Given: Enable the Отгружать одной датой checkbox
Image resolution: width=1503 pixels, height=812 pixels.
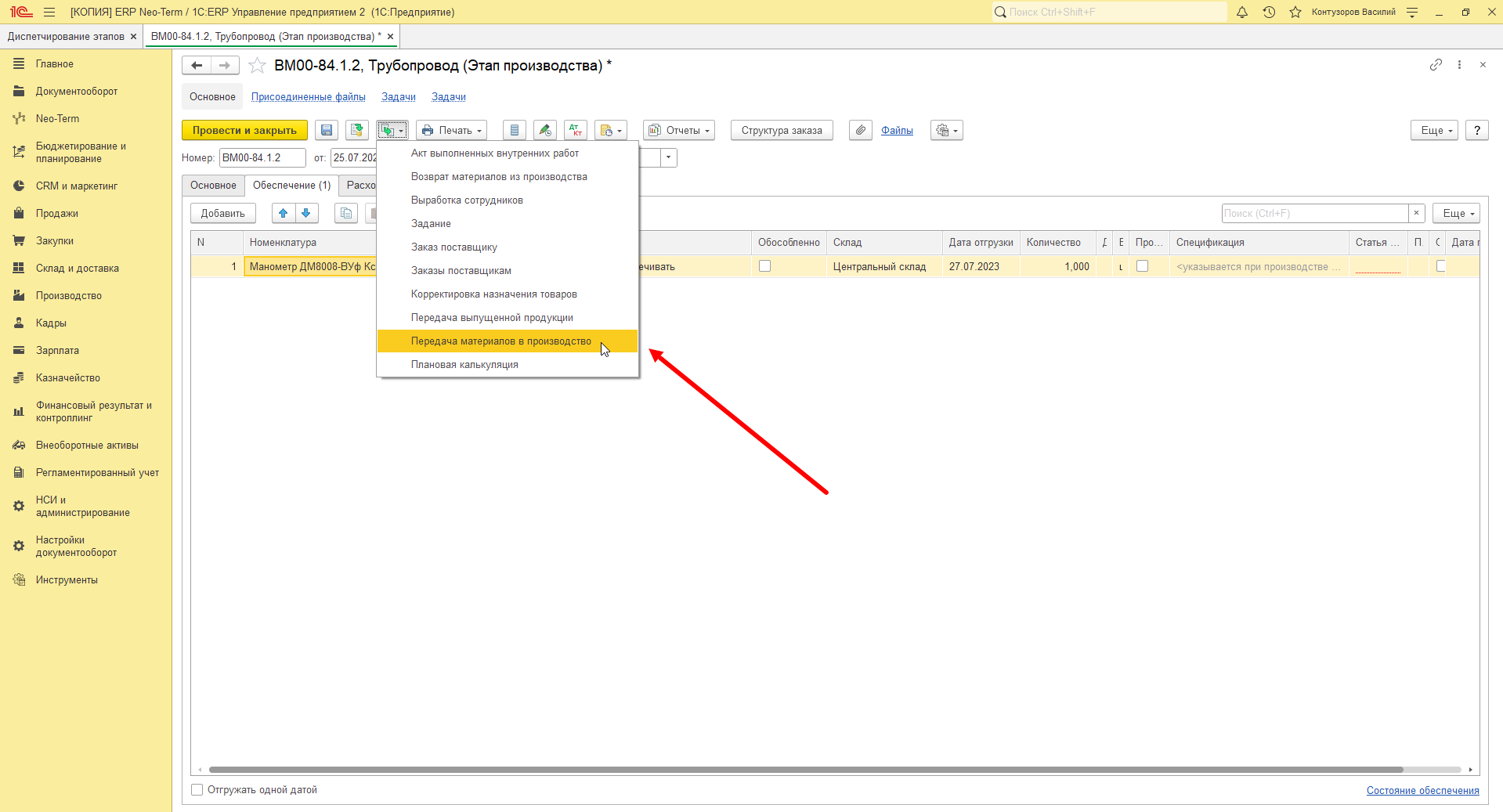Looking at the screenshot, I should pos(197,790).
